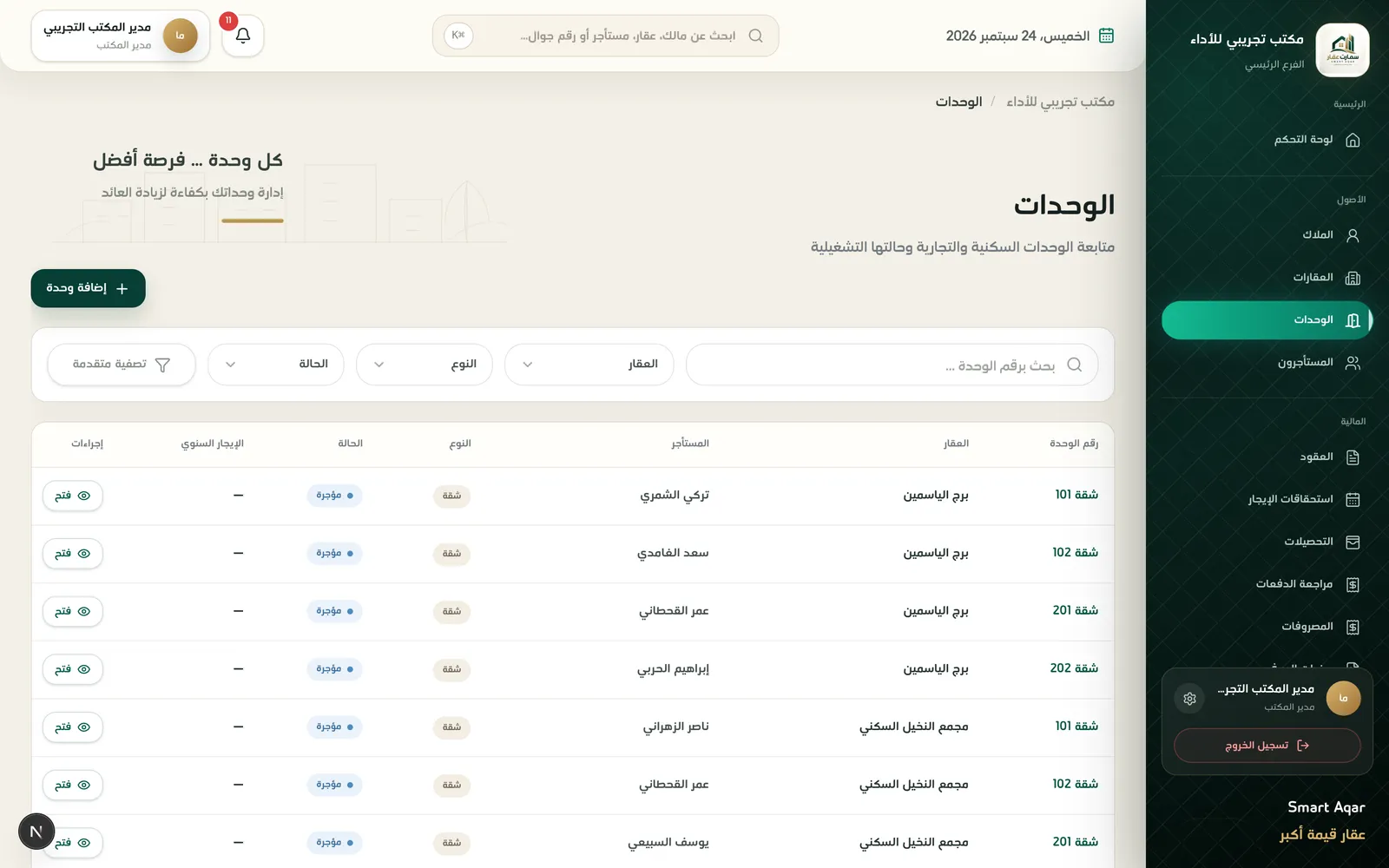1389x868 pixels.
Task: Click the person icon for الملاك
Action: point(1353,235)
